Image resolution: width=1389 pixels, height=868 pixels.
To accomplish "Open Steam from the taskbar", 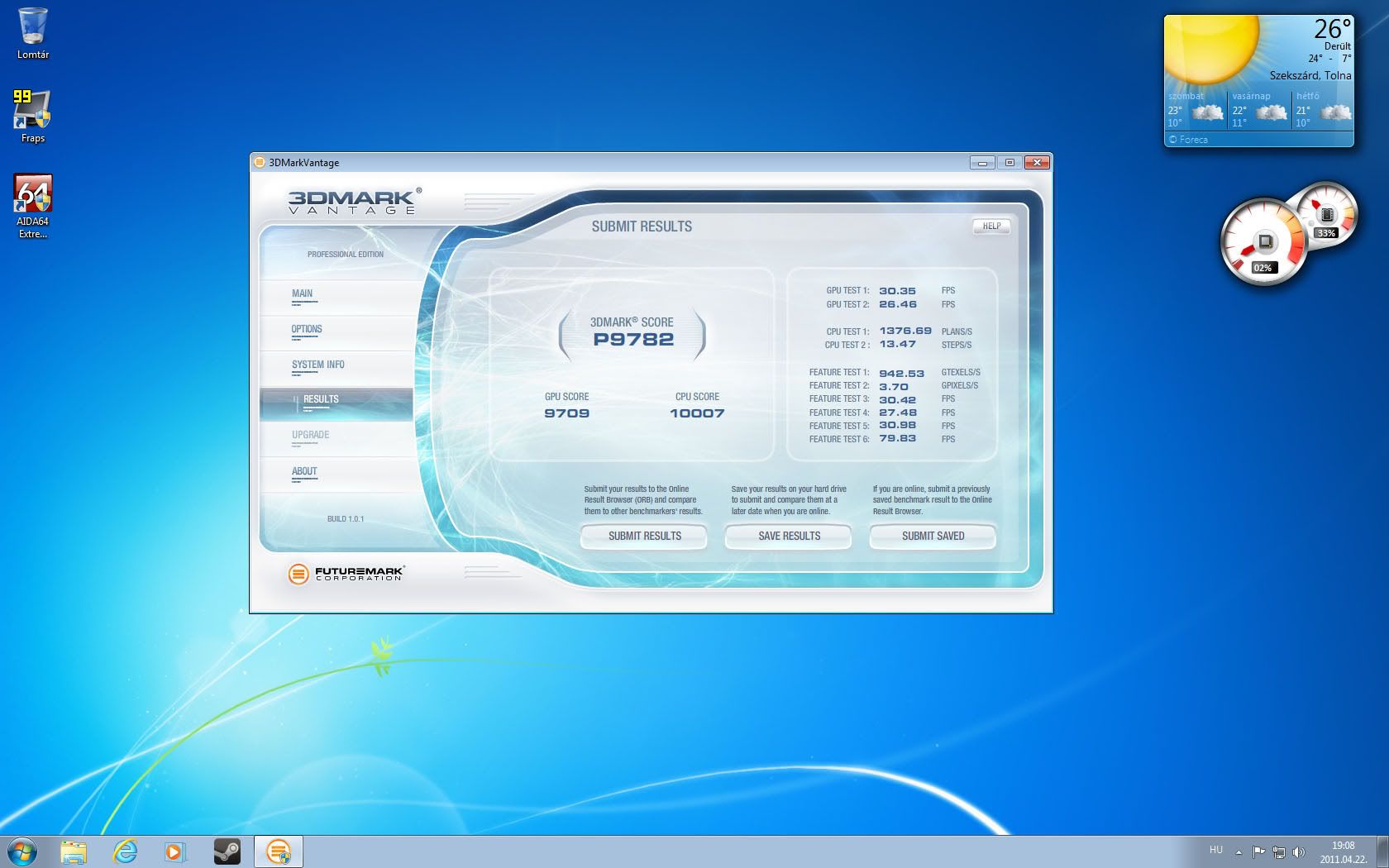I will 227,851.
